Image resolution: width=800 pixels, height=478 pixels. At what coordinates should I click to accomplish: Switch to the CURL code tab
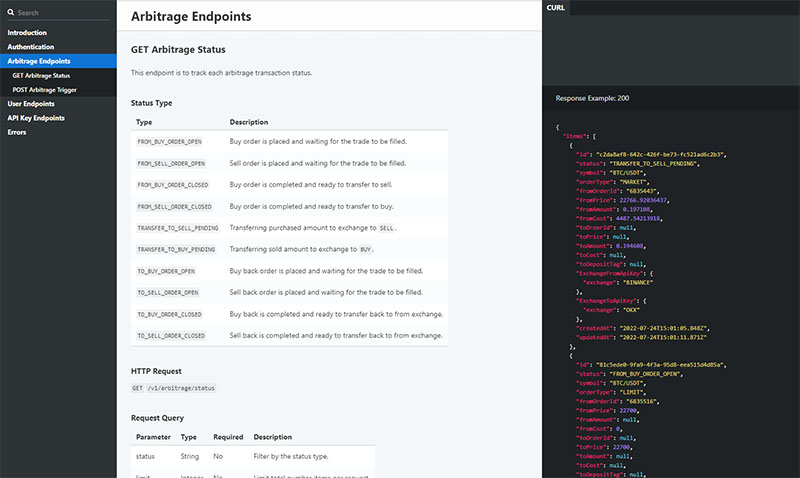point(556,7)
